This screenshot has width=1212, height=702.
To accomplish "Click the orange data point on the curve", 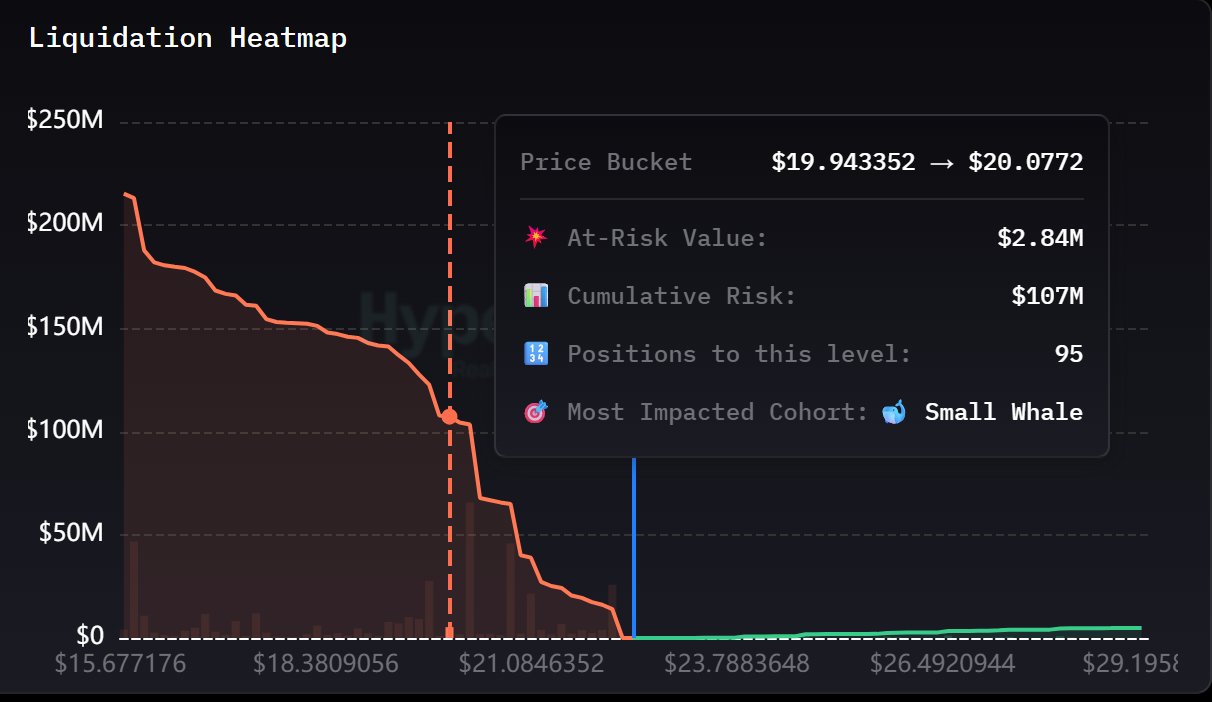I will [450, 416].
